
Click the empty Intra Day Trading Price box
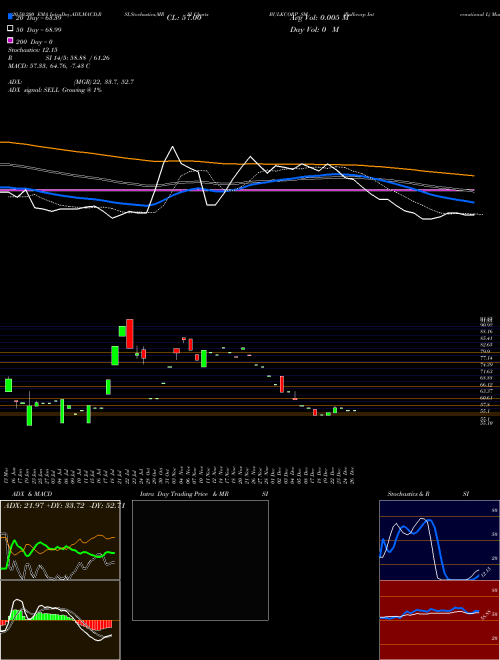200,560
